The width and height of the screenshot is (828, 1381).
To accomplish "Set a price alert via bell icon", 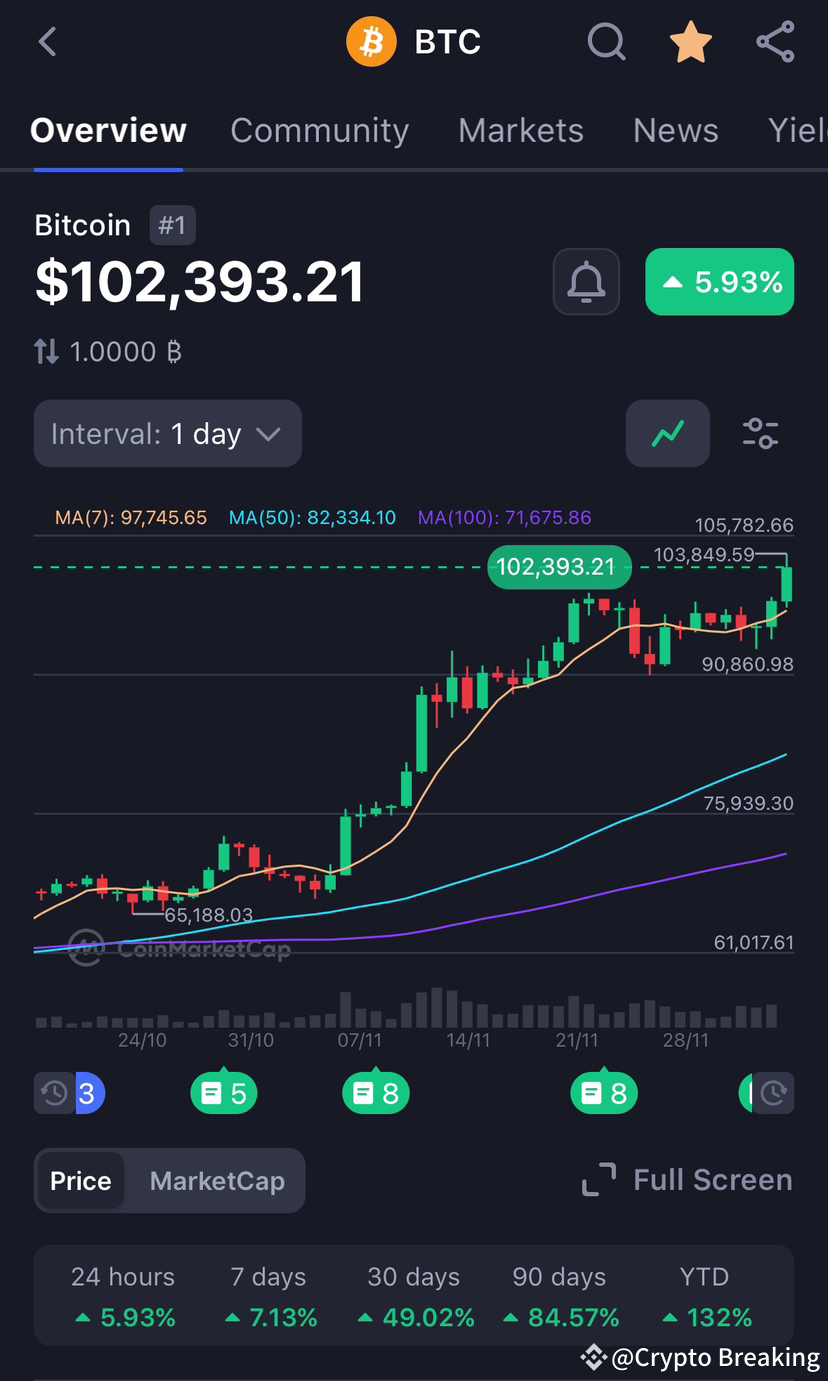I will click(586, 282).
